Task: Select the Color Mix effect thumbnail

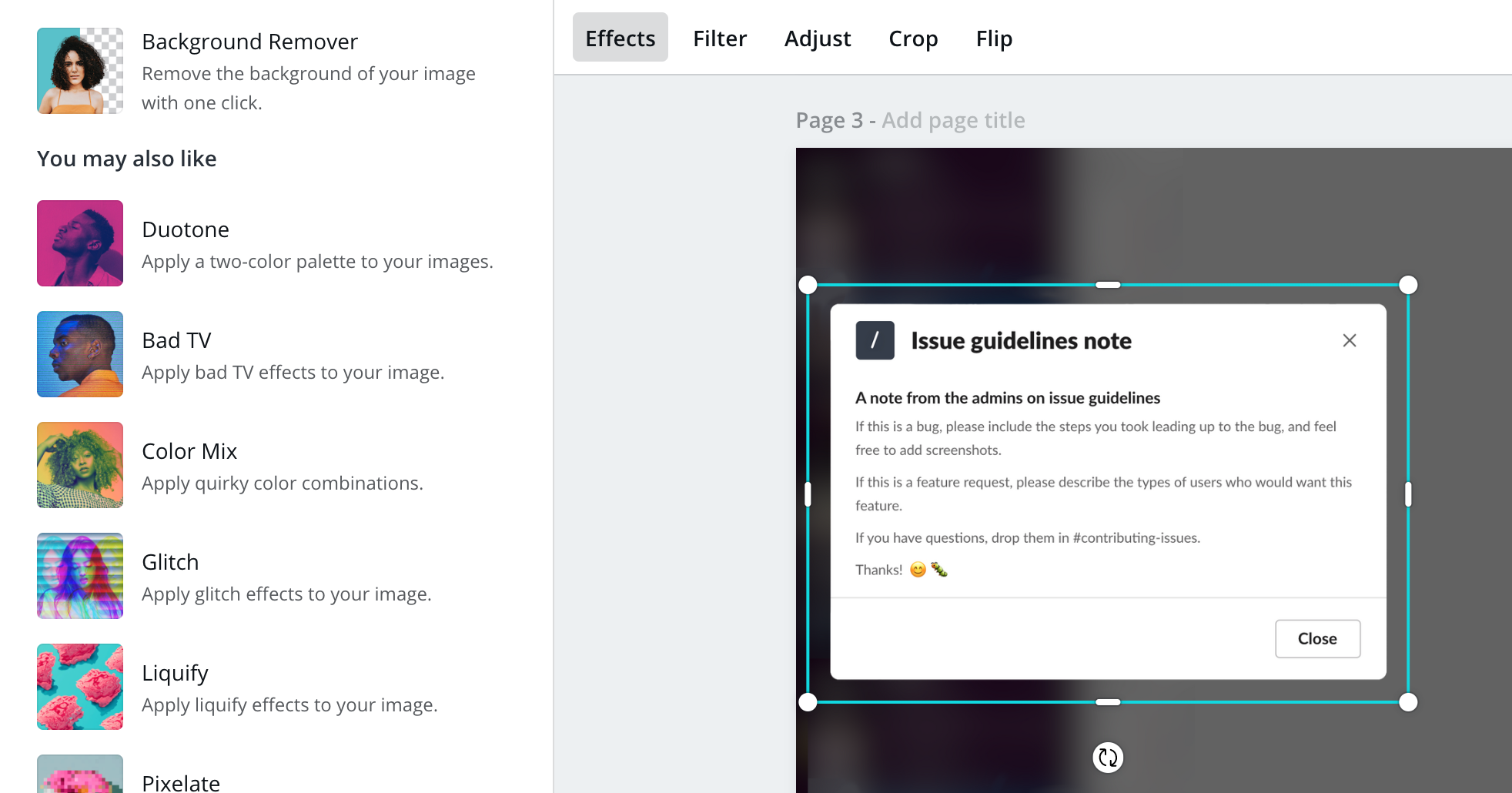Action: tap(80, 465)
